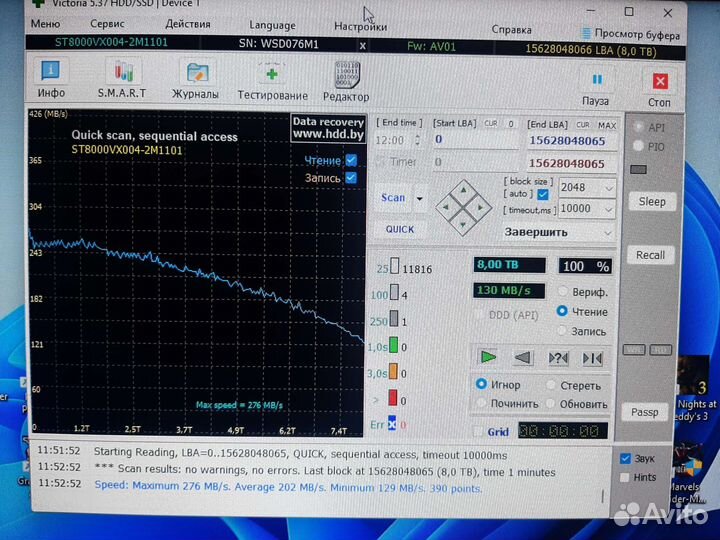720x540 pixels.
Task: Open the S.M.A.R.T attributes view
Action: (122, 79)
